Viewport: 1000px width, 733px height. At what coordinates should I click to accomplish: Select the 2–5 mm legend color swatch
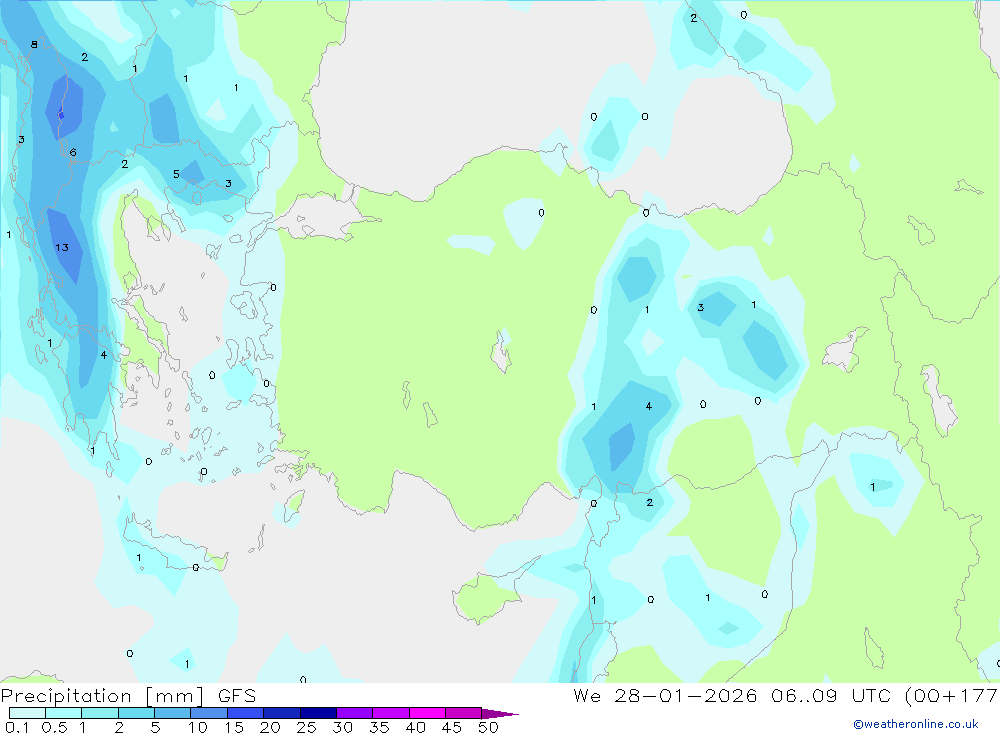click(x=136, y=713)
